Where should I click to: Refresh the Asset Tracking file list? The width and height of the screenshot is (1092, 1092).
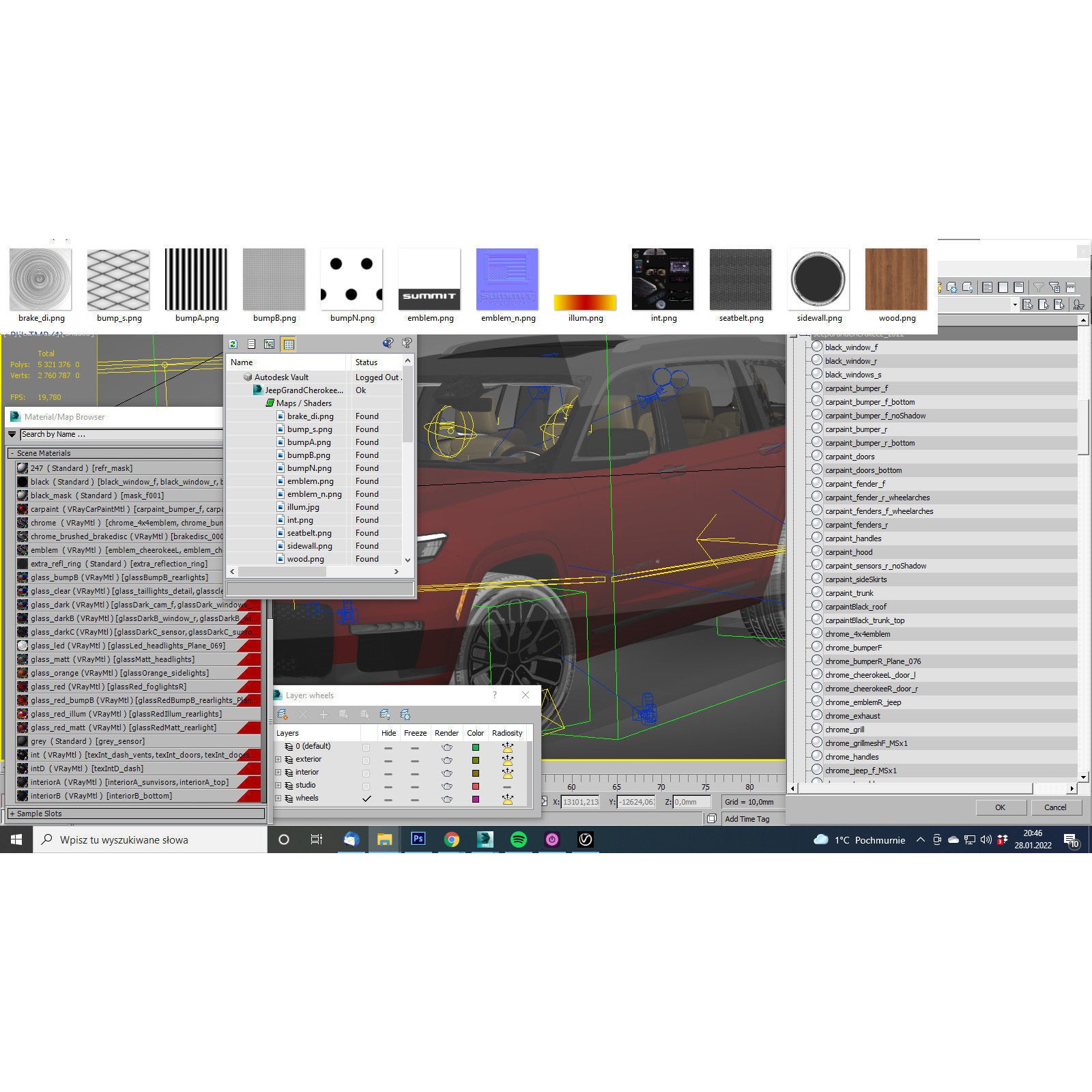pyautogui.click(x=232, y=344)
